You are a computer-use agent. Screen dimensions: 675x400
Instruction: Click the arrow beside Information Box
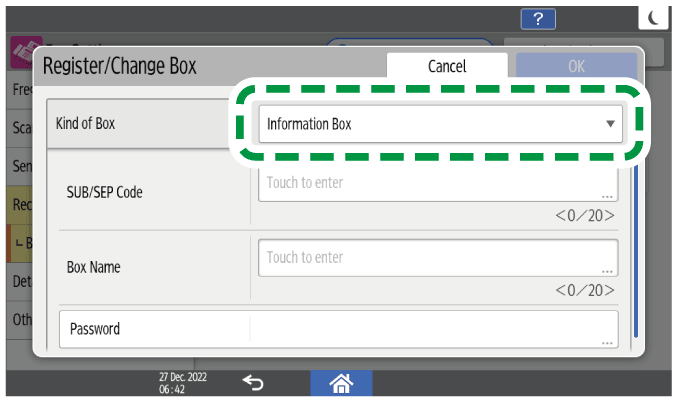pyautogui.click(x=610, y=125)
